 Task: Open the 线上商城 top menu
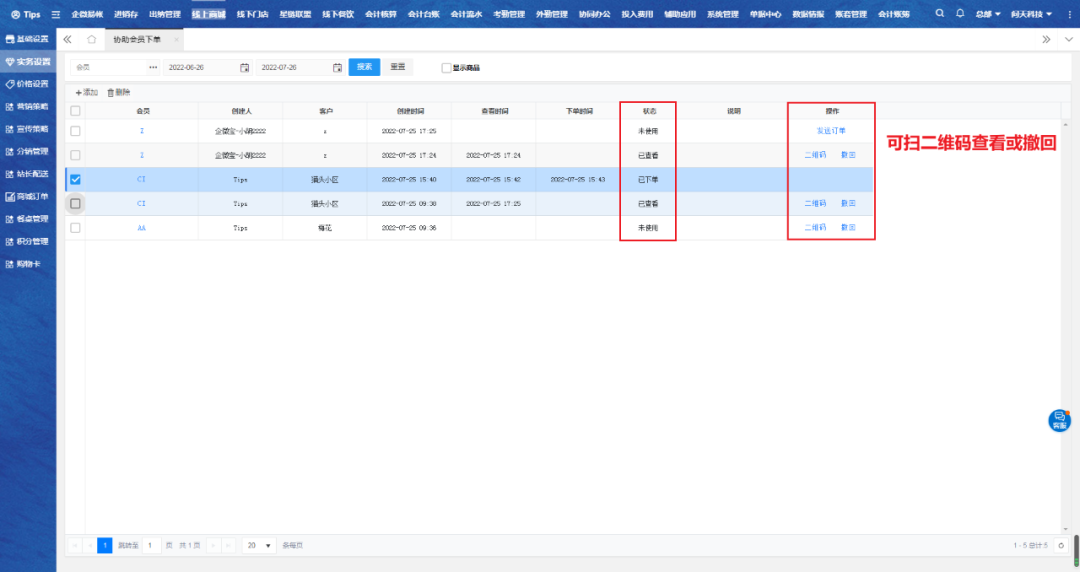(209, 15)
